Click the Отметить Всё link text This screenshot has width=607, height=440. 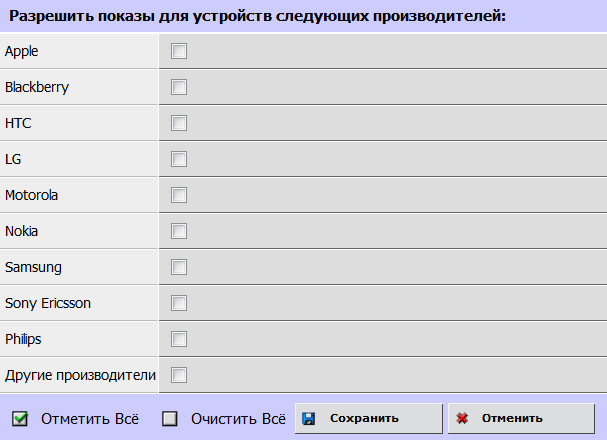pos(90,419)
